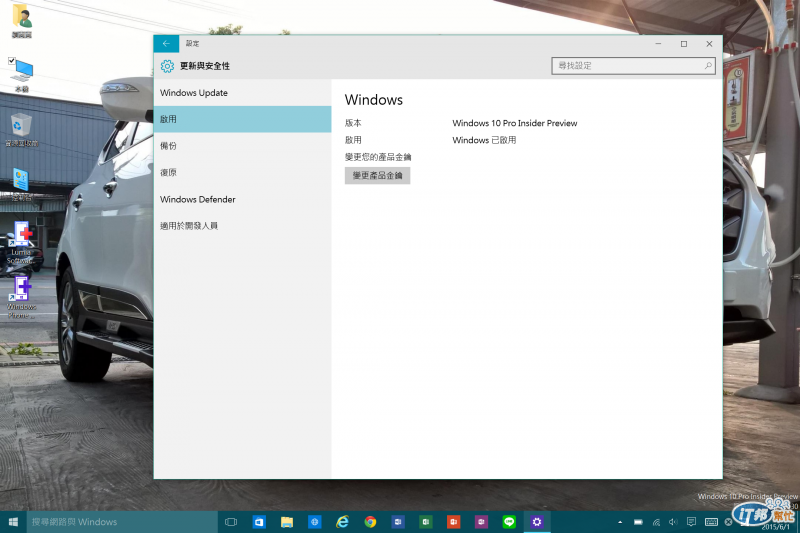Select Windows Defender in sidebar

(242, 199)
